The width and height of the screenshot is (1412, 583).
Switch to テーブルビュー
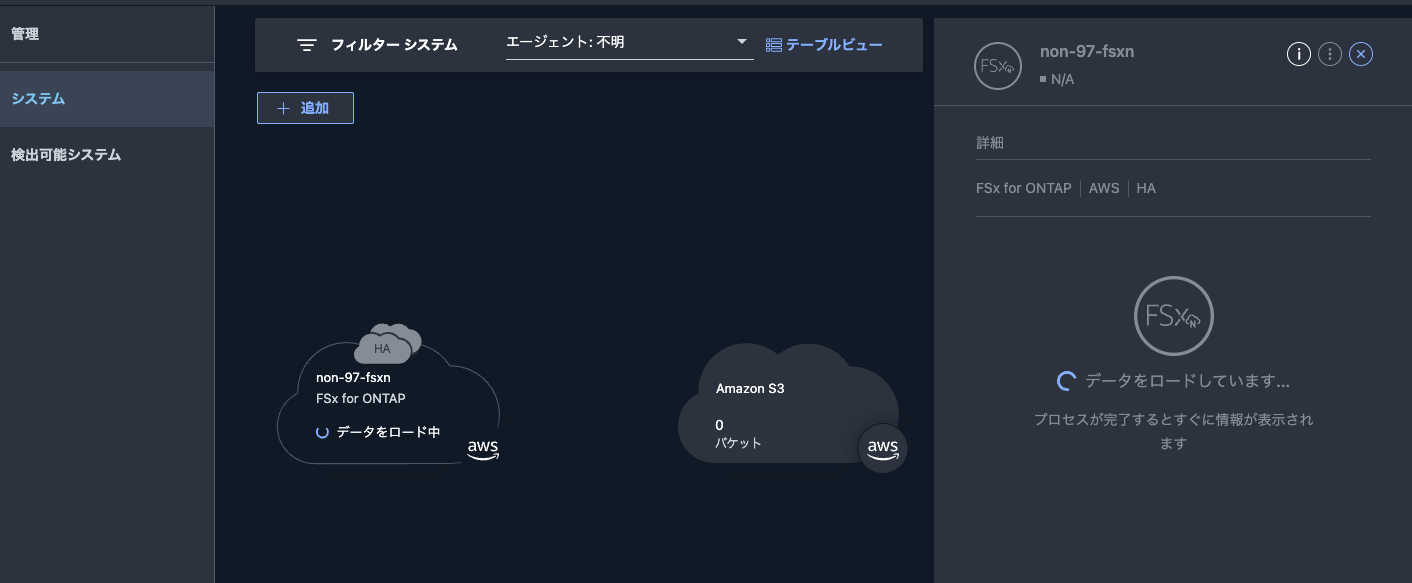[x=834, y=45]
